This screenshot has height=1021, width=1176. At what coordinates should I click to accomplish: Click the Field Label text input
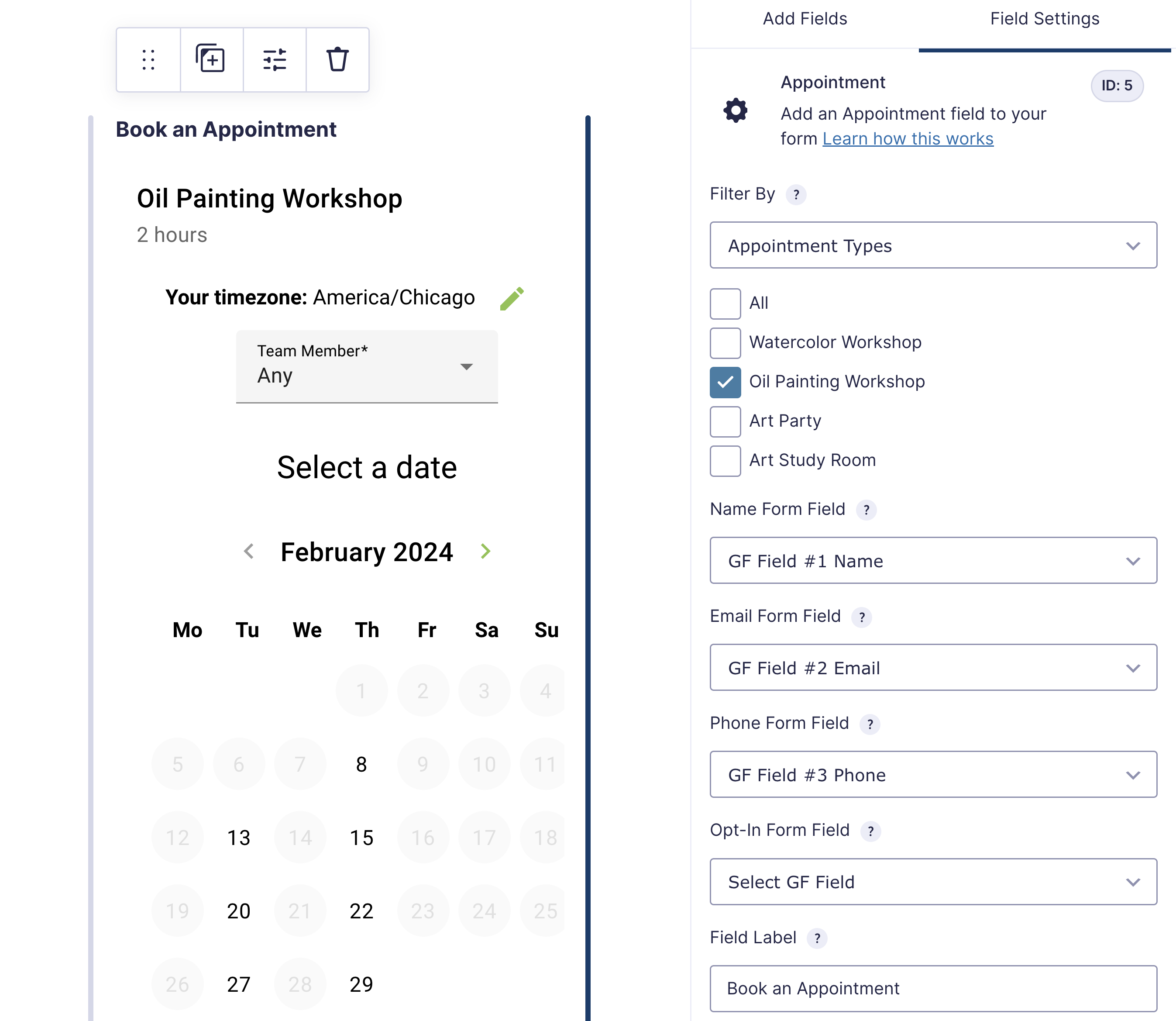click(x=933, y=989)
